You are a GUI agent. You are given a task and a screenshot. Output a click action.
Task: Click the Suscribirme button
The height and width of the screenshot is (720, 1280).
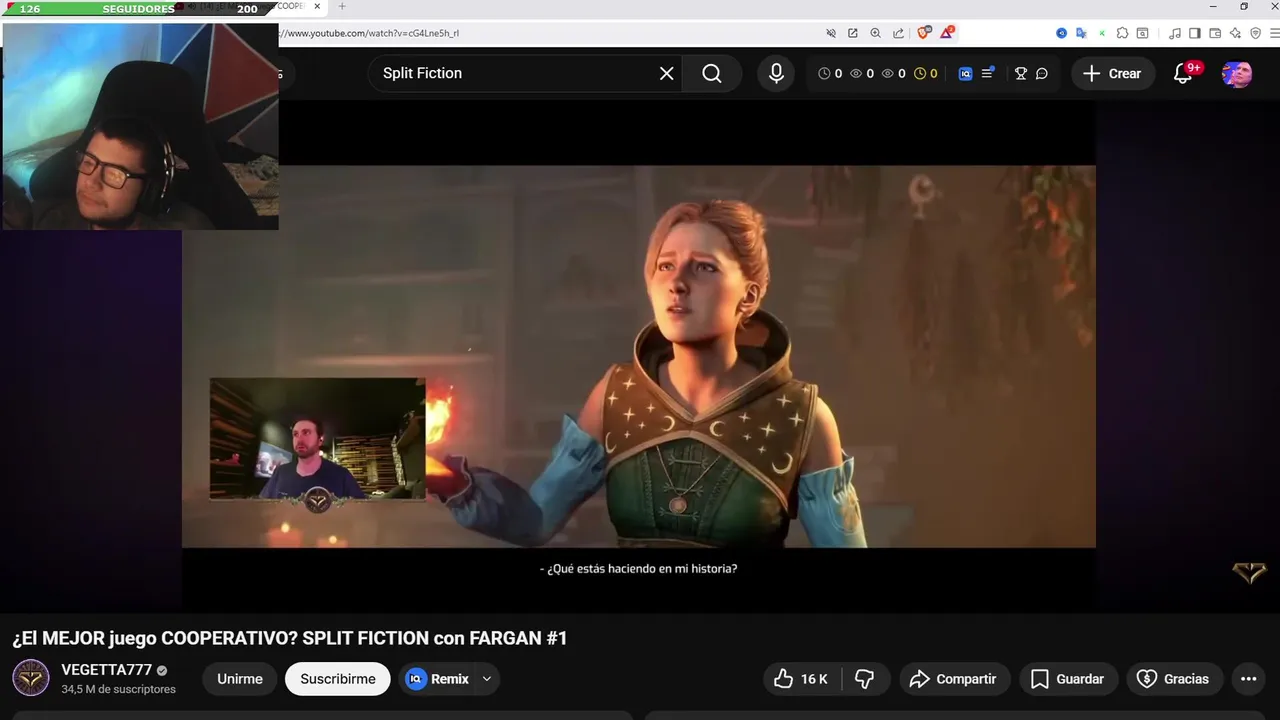(x=338, y=679)
